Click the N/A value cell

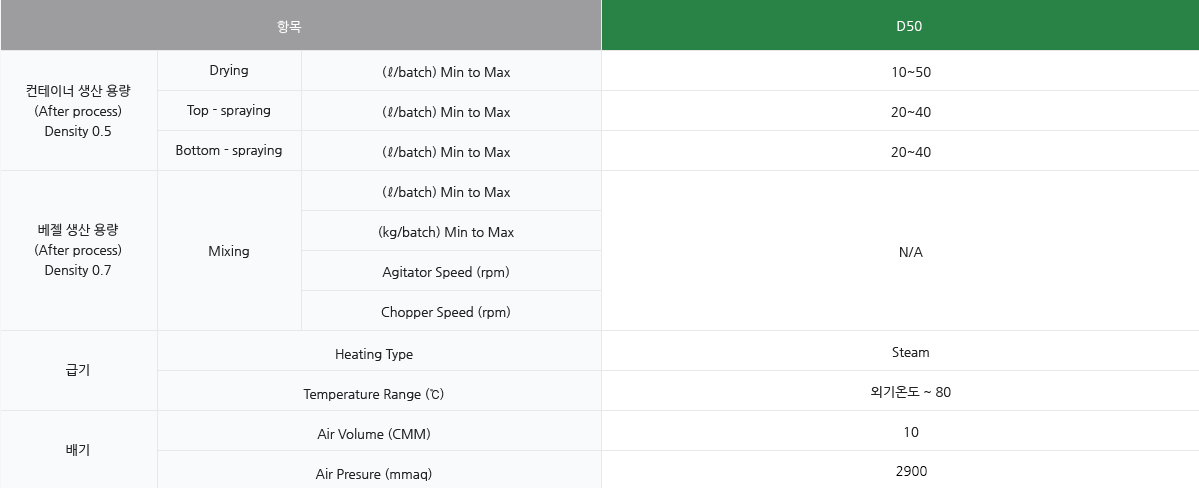point(910,252)
